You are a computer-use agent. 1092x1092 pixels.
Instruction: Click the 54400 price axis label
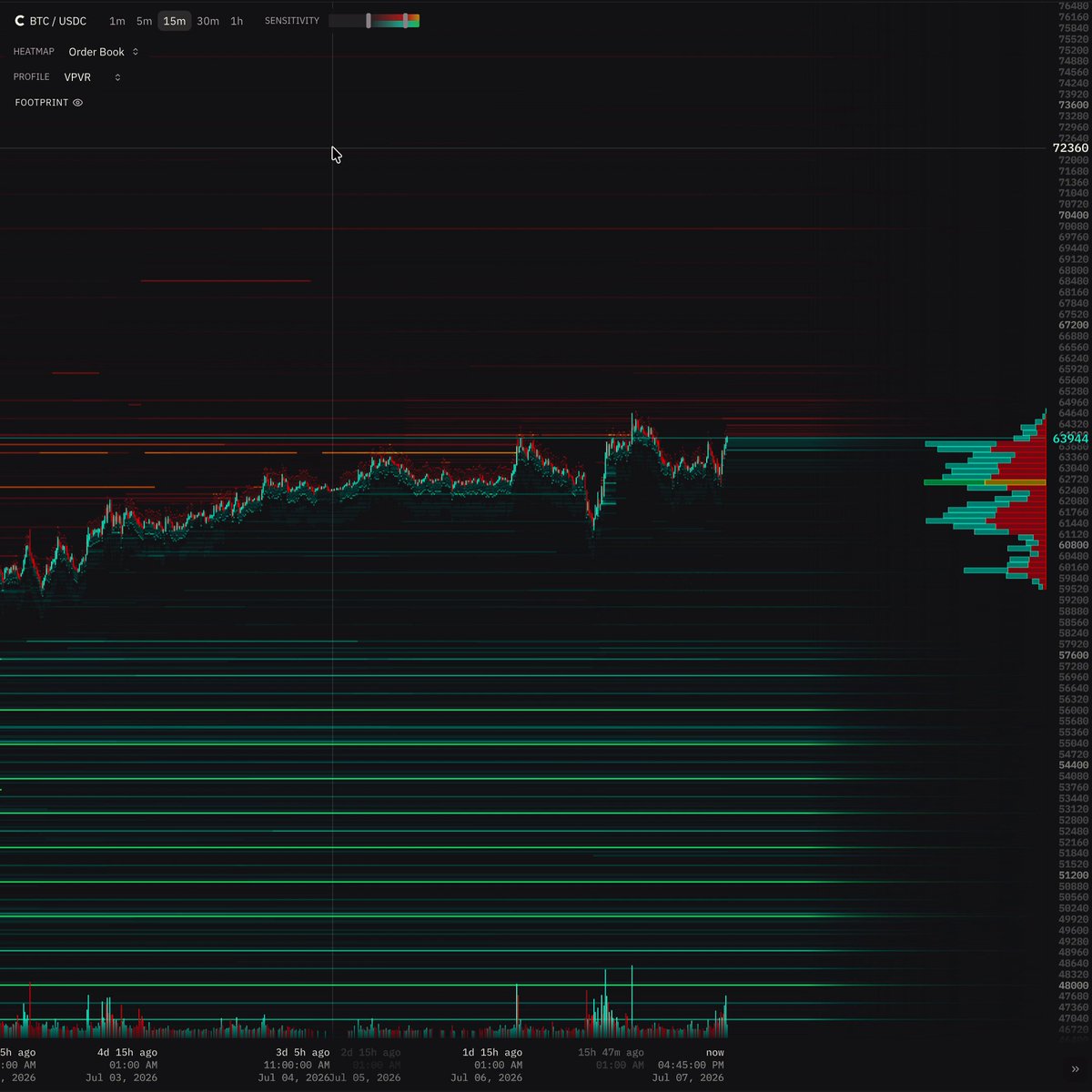pyautogui.click(x=1074, y=765)
